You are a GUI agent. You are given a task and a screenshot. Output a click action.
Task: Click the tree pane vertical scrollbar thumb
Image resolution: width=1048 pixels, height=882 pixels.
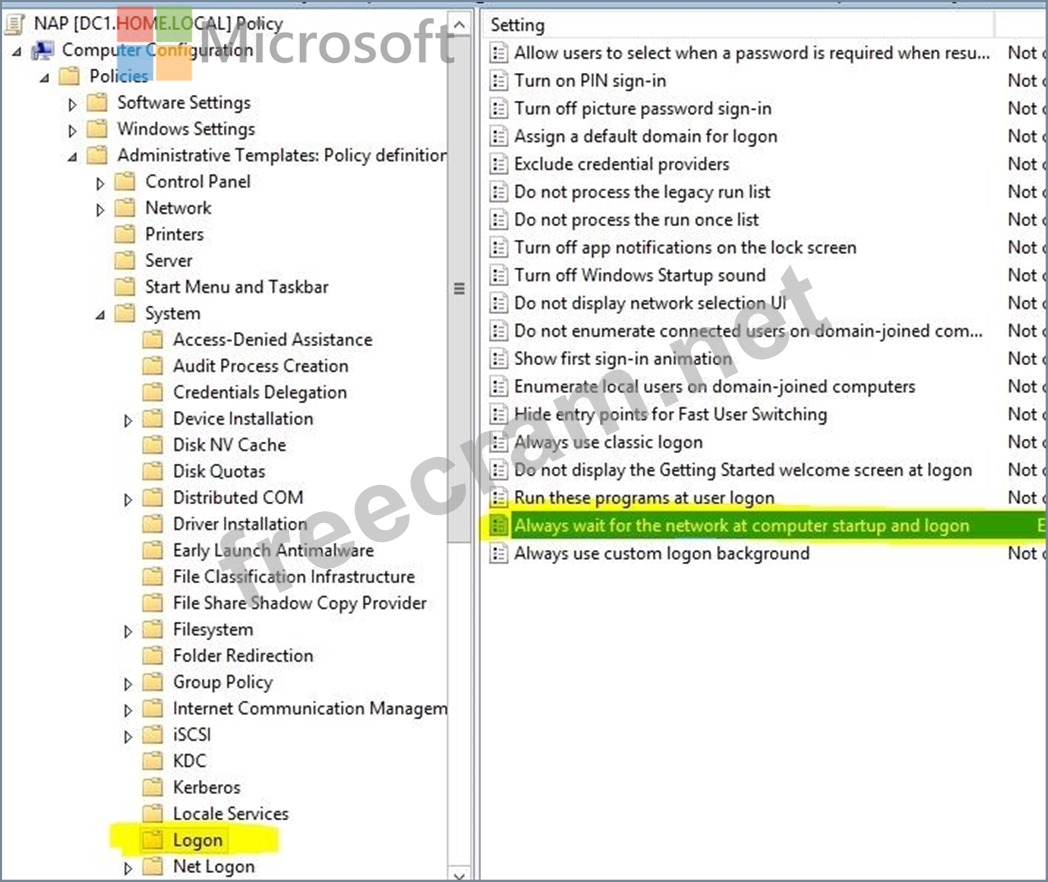[459, 289]
